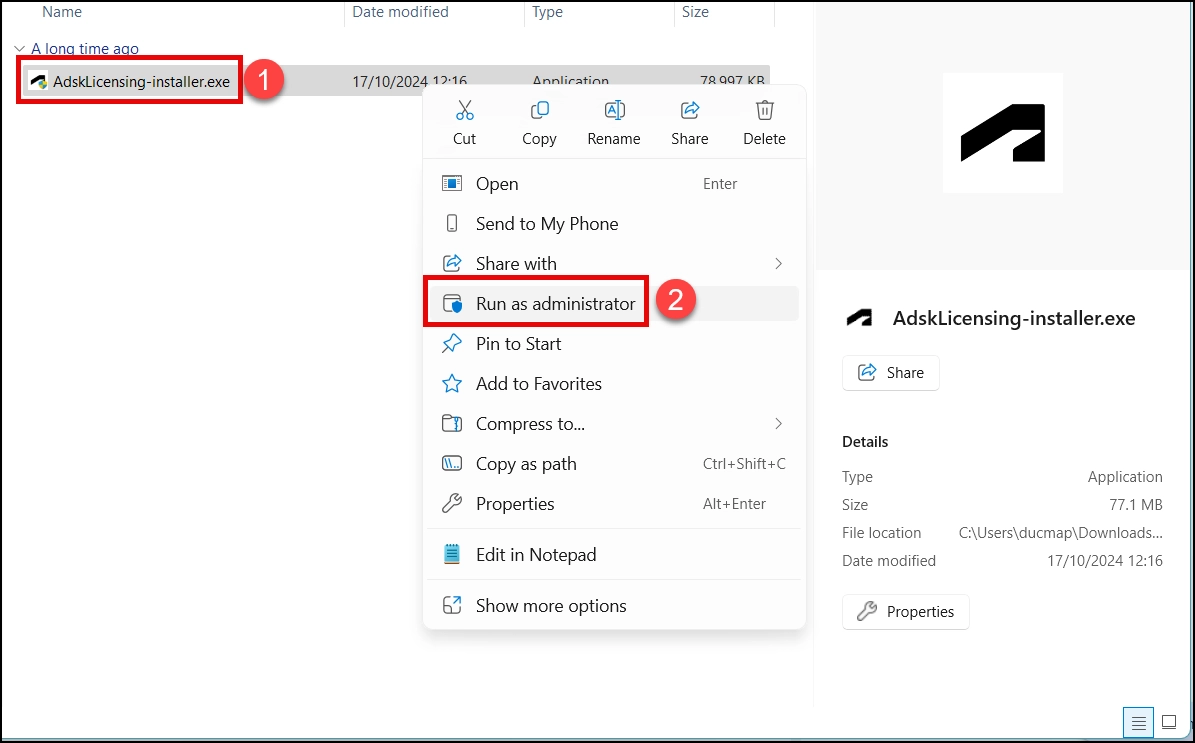Image resolution: width=1195 pixels, height=743 pixels.
Task: Collapse the 'A long time ago' group
Action: pyautogui.click(x=20, y=49)
